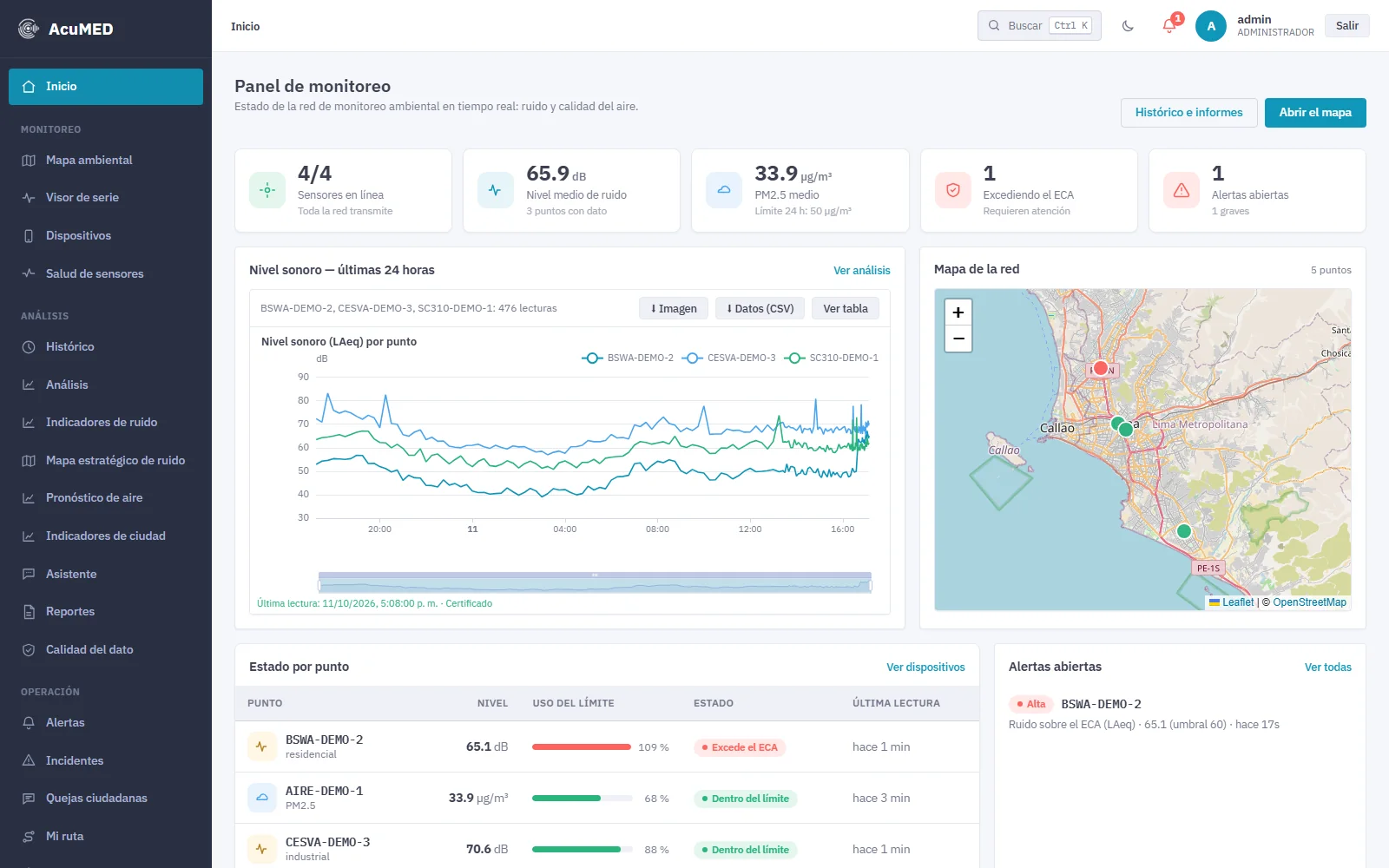Go to Dispositivos section
Screen dimensions: 1389x868
click(106, 236)
